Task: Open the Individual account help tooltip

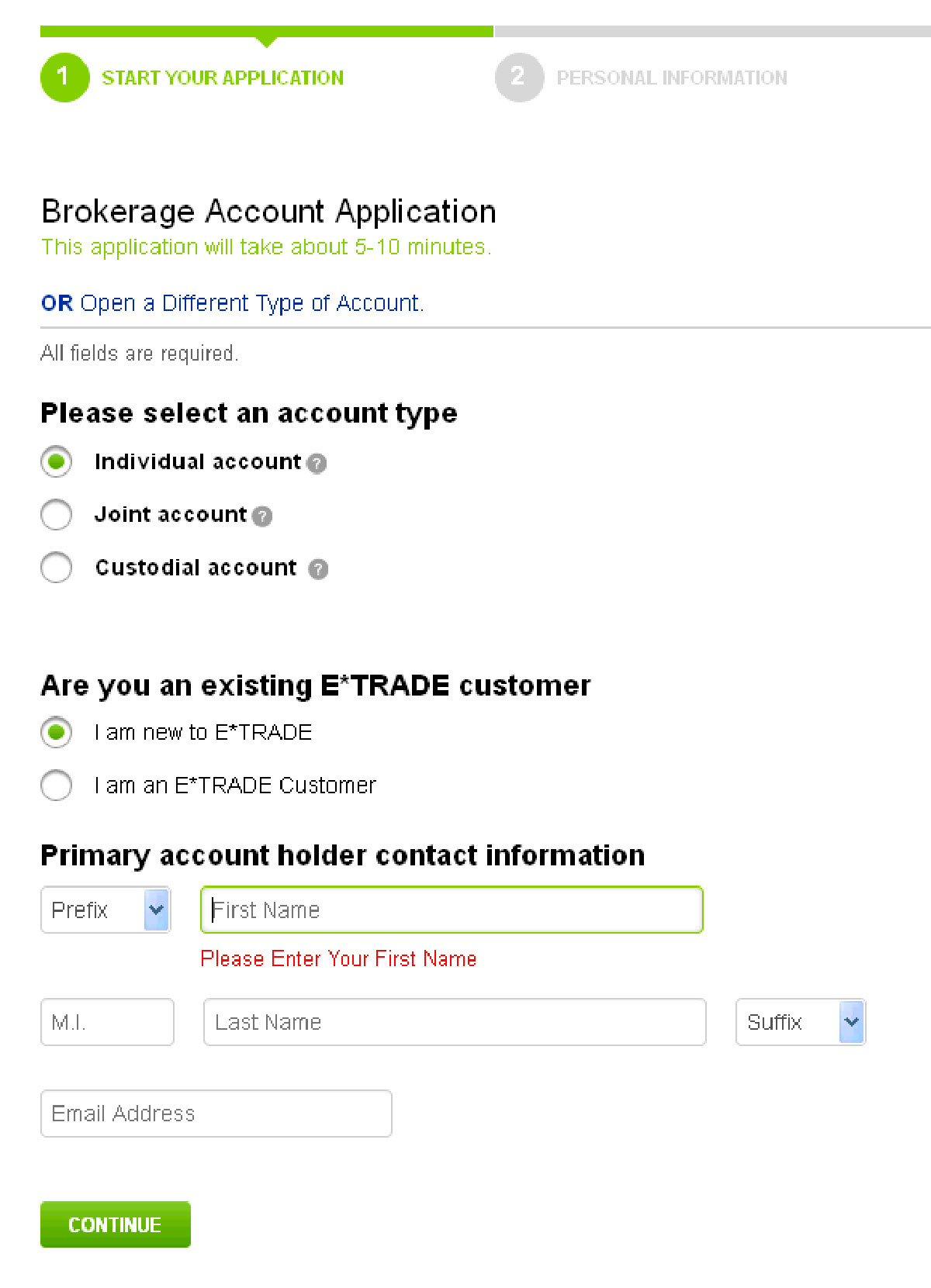Action: pyautogui.click(x=317, y=463)
